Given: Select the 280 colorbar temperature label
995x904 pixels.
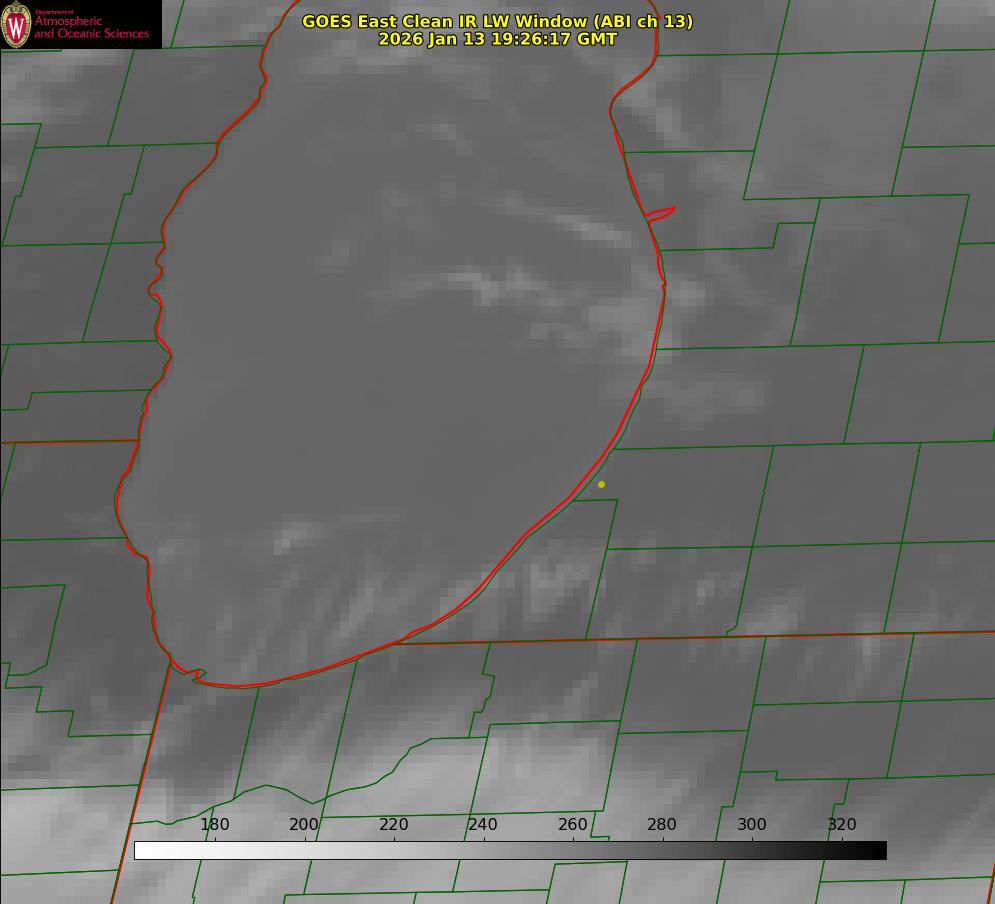Looking at the screenshot, I should [662, 825].
